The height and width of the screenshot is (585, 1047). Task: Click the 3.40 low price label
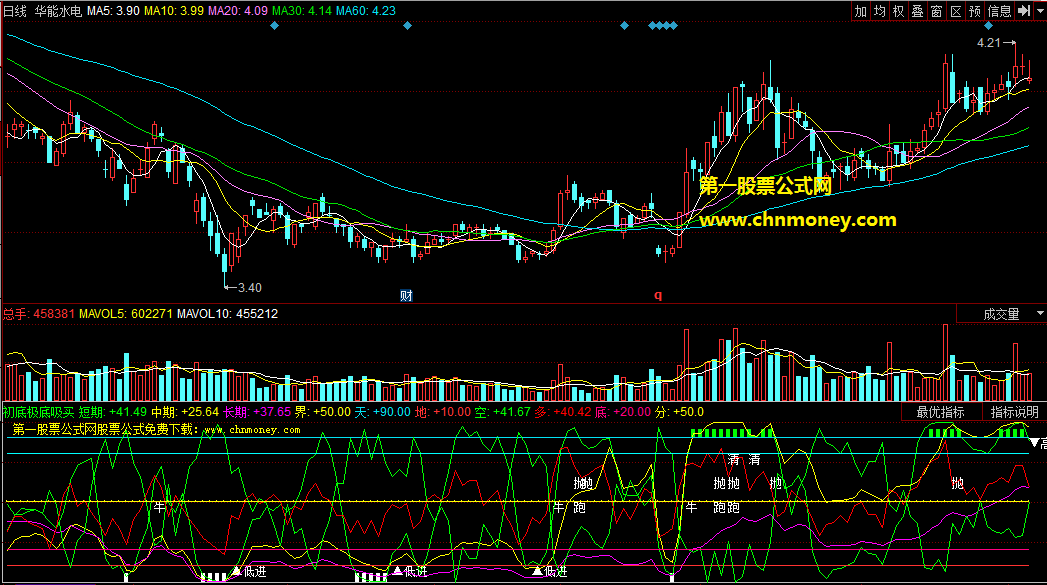coord(250,288)
